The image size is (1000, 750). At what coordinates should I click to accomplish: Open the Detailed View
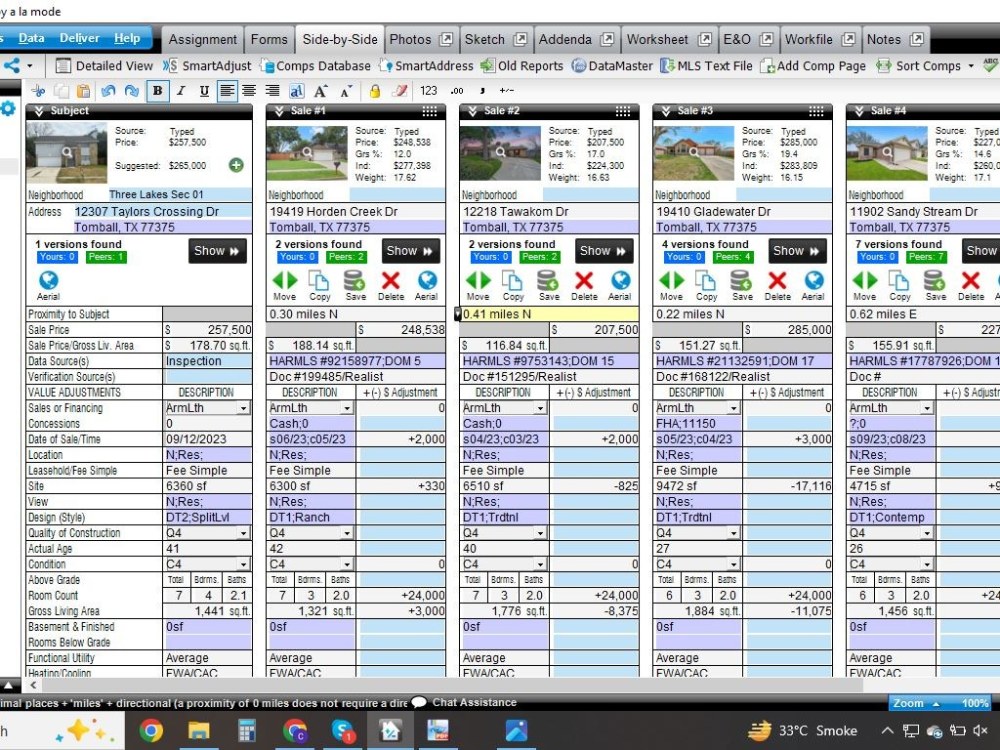tap(105, 66)
